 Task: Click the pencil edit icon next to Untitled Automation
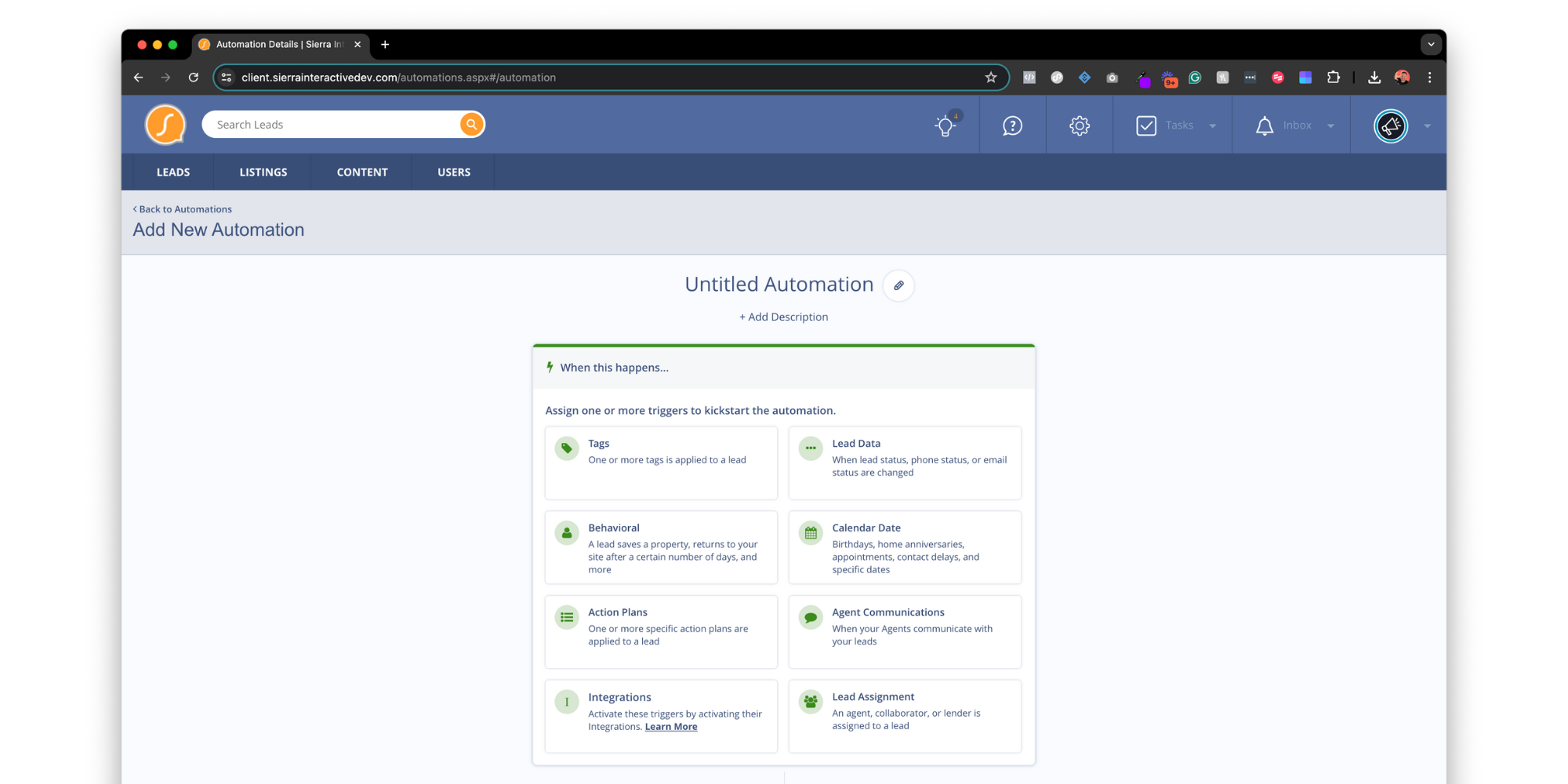point(898,285)
